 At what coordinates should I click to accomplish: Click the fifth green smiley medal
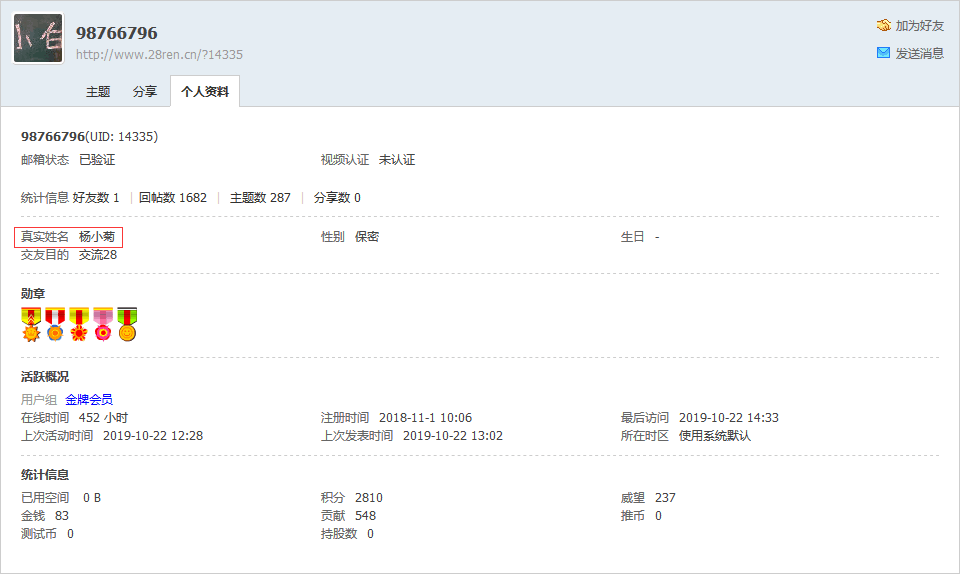click(127, 324)
